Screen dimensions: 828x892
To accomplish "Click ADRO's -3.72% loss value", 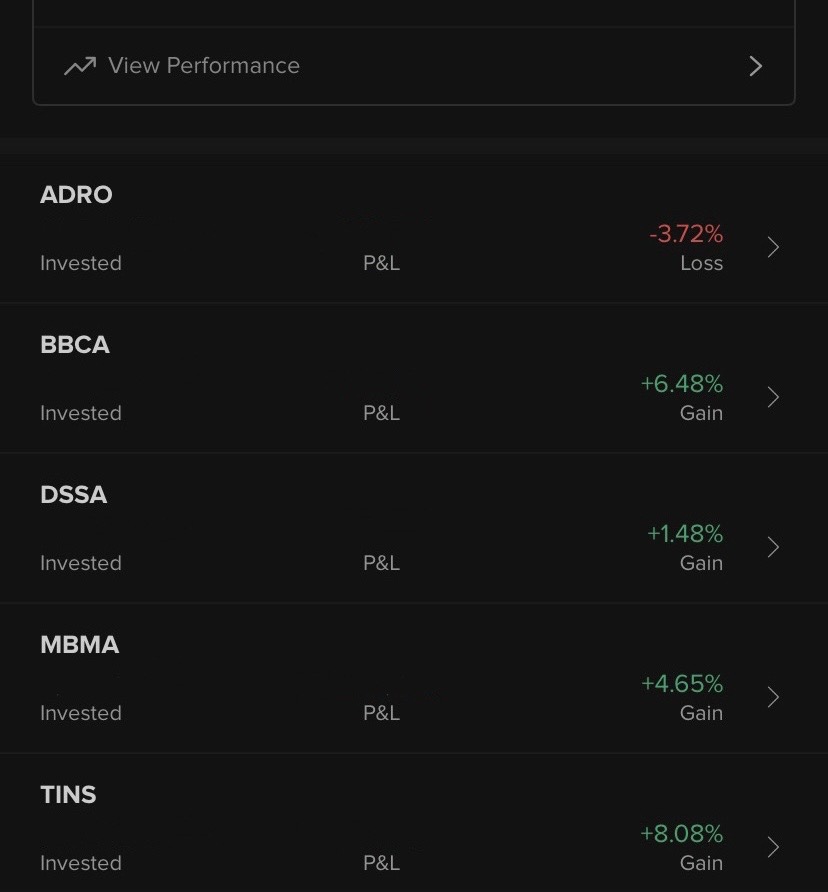I will click(x=686, y=234).
